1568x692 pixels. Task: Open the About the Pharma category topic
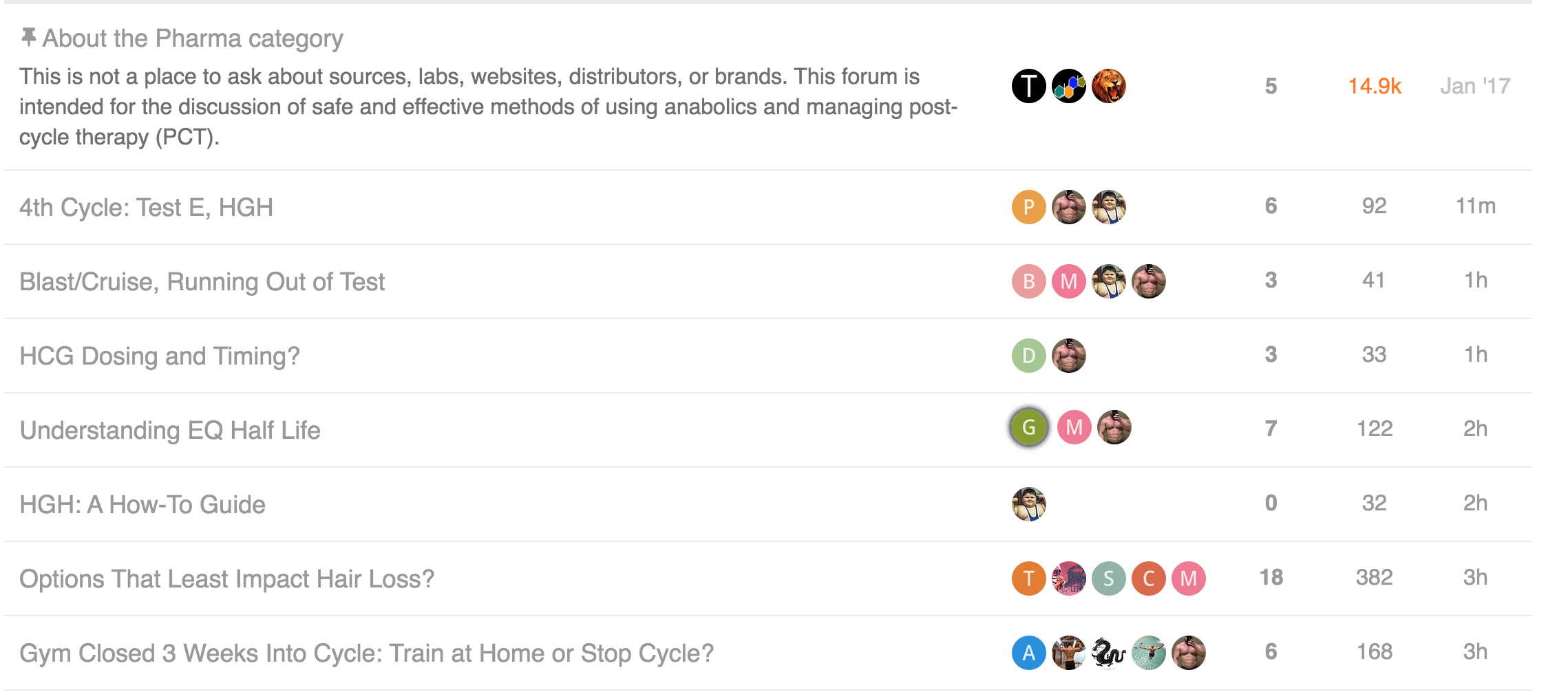193,39
